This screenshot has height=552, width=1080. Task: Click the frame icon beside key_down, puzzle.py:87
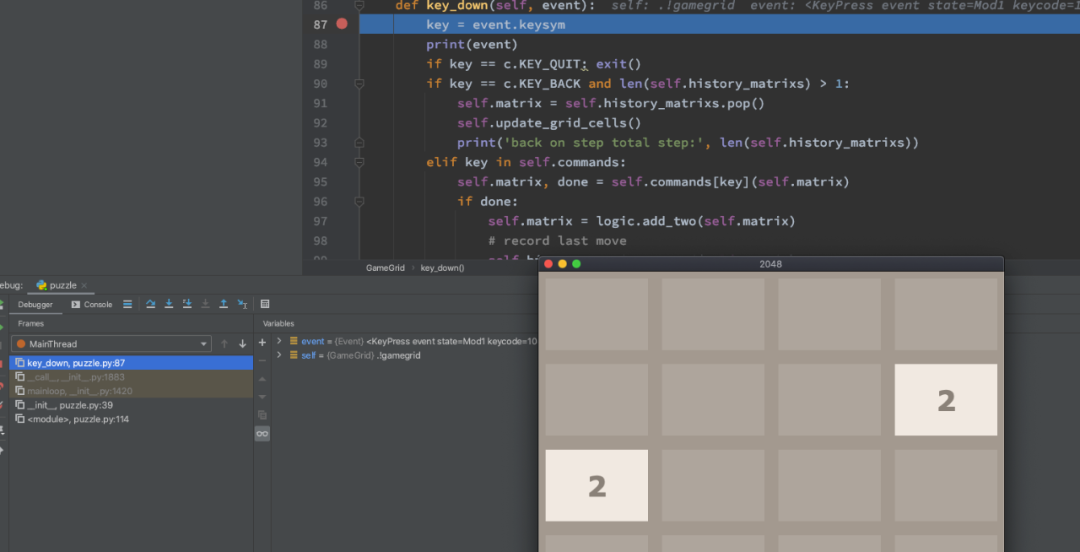tap(20, 362)
